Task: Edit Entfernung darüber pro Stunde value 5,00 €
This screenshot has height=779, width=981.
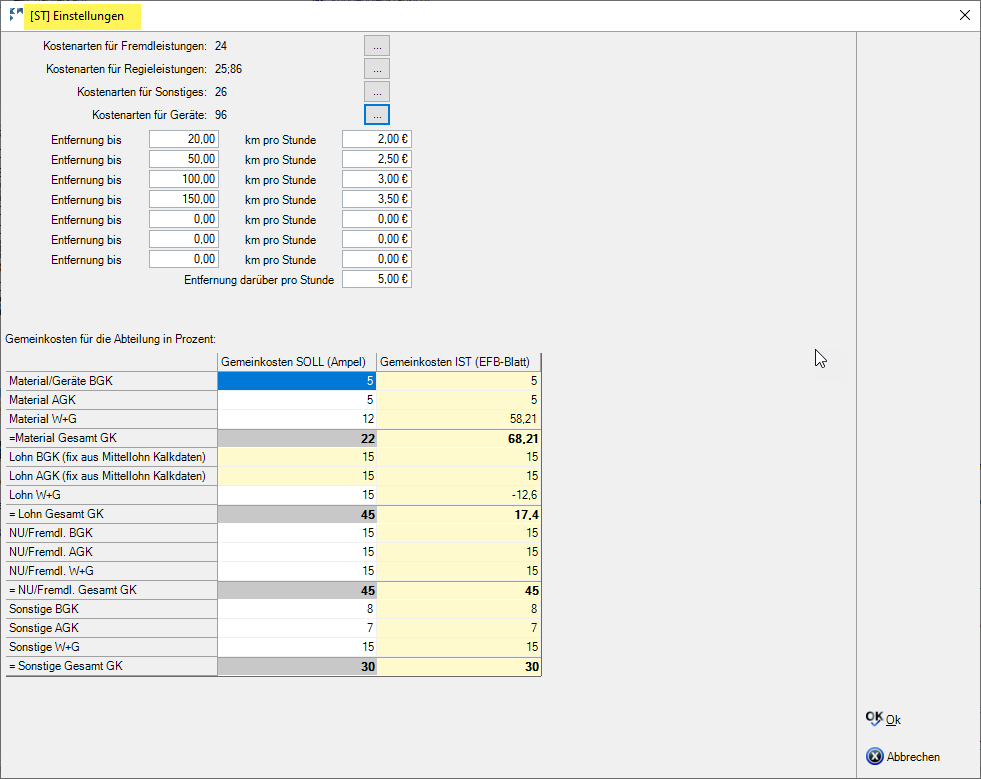Action: 377,280
